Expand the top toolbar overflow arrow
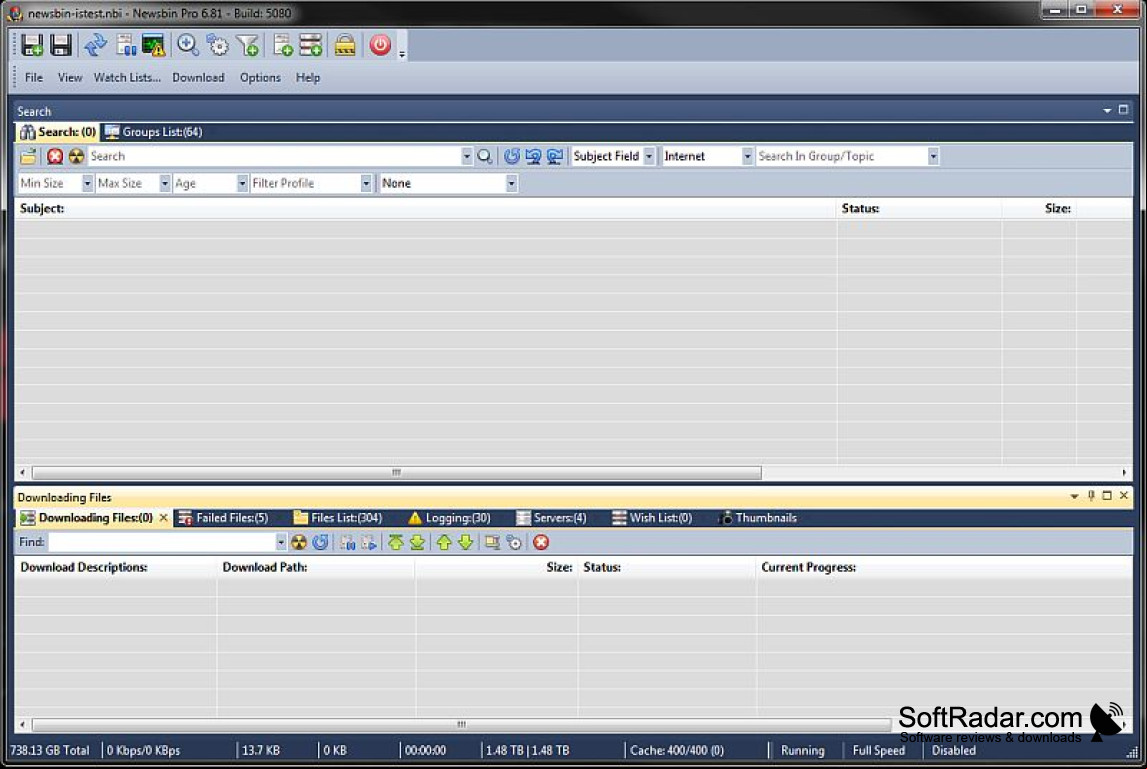 [x=402, y=53]
